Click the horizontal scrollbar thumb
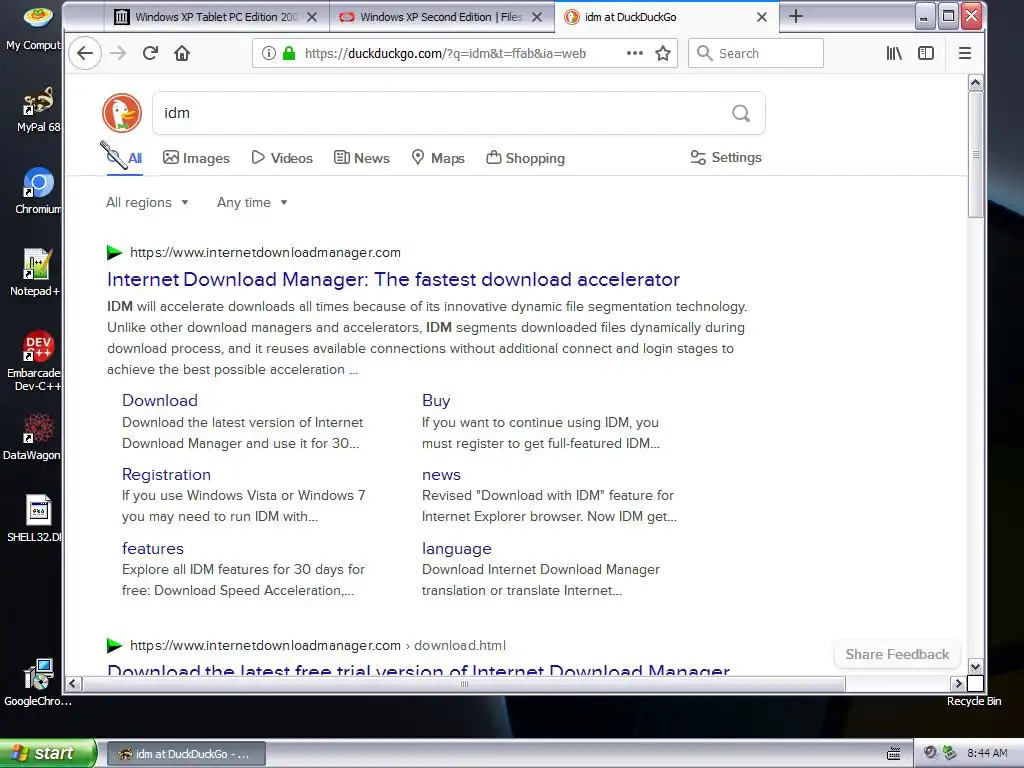Screen dimensions: 1024x768 (x=464, y=684)
